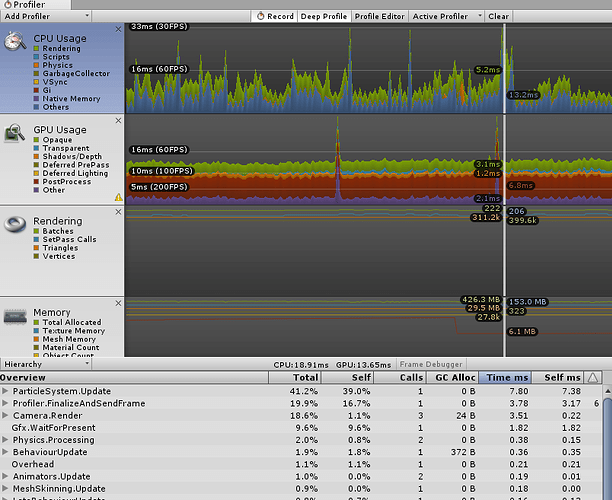Sort by the Time ms column header
Screen dimensions: 612x500
505,377
